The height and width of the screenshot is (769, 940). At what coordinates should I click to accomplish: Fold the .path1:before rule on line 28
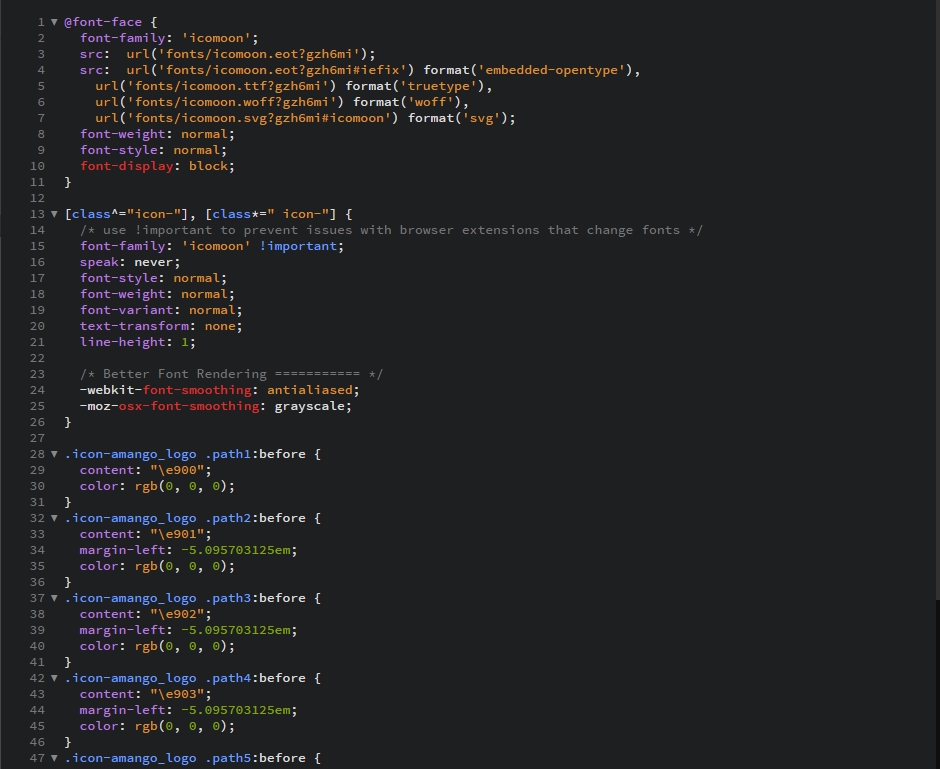pyautogui.click(x=54, y=454)
